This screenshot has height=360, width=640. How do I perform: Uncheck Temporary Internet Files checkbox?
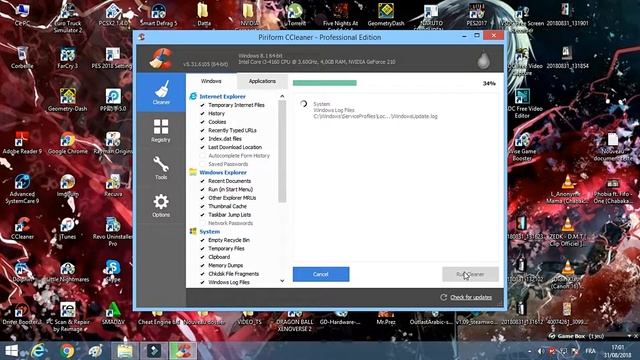point(202,105)
